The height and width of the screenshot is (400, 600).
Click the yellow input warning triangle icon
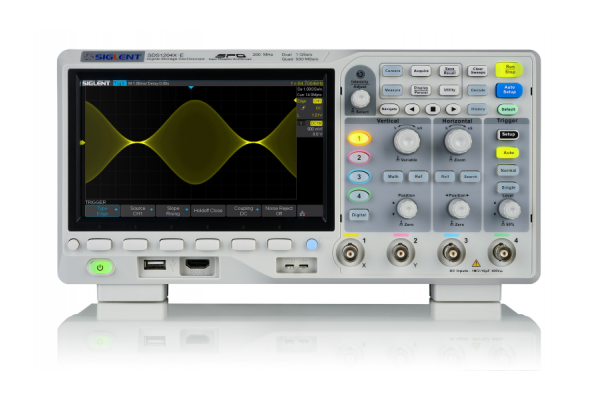click(476, 263)
